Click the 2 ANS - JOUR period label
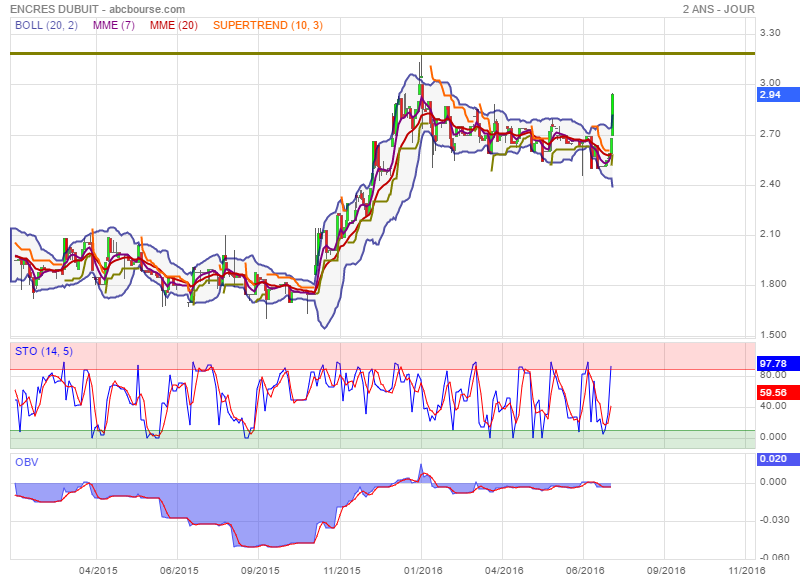Image resolution: width=800 pixels, height=580 pixels. pos(718,9)
